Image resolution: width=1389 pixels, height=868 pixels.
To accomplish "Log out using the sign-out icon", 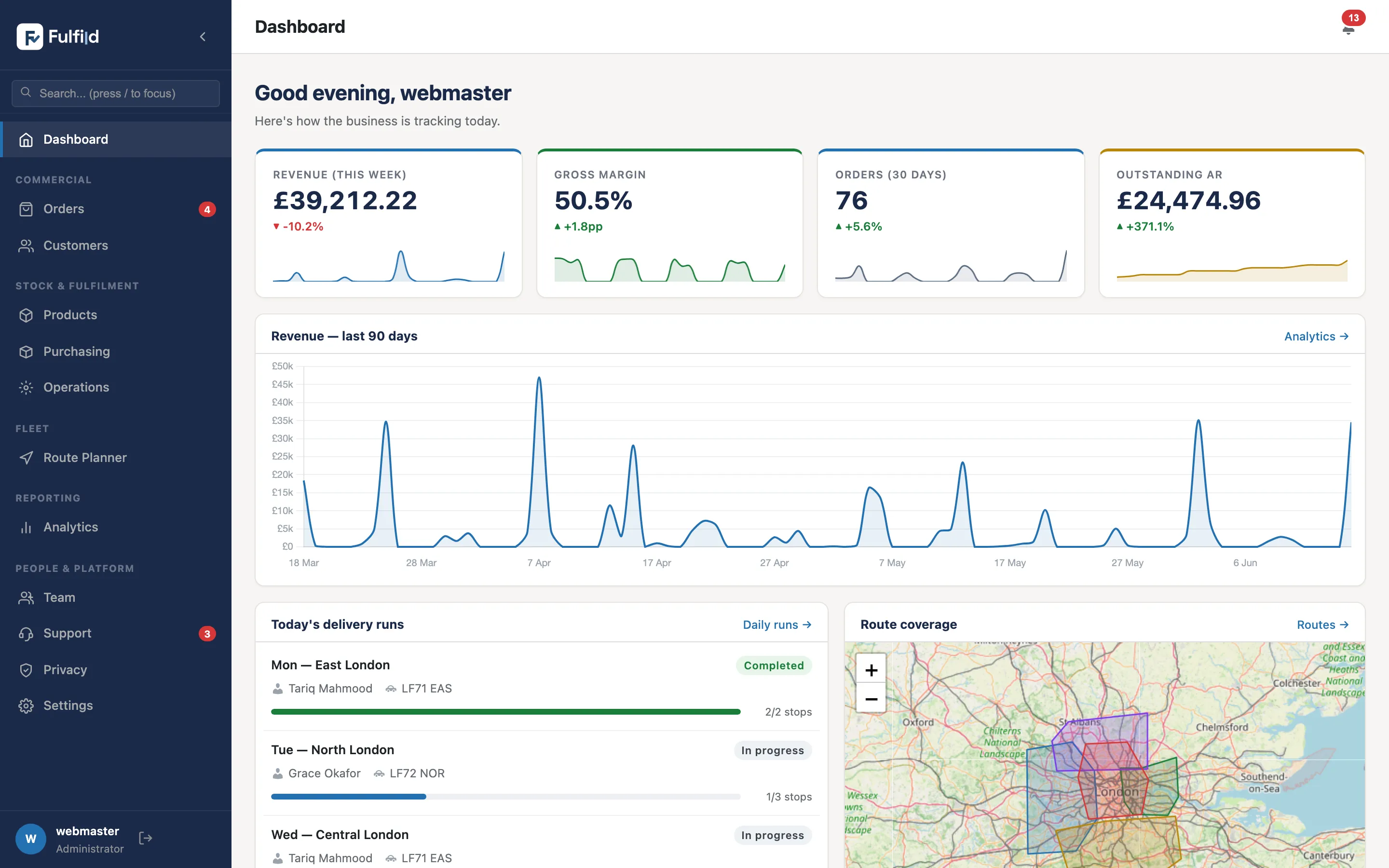I will (146, 838).
